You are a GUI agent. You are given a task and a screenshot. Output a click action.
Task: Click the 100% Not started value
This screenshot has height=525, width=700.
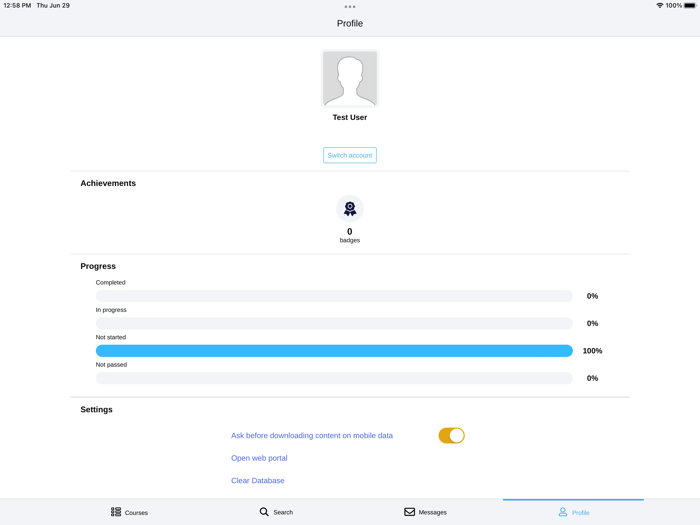[x=592, y=351]
